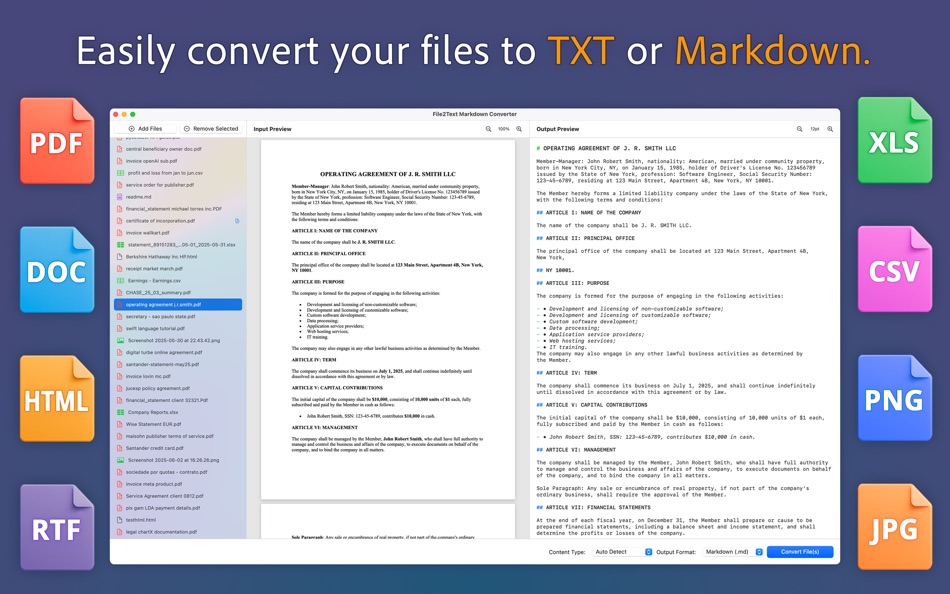Screen dimensions: 950x594
Task: Select the highlighted operating agreement j.r.smith.pdf row
Action: [178, 305]
